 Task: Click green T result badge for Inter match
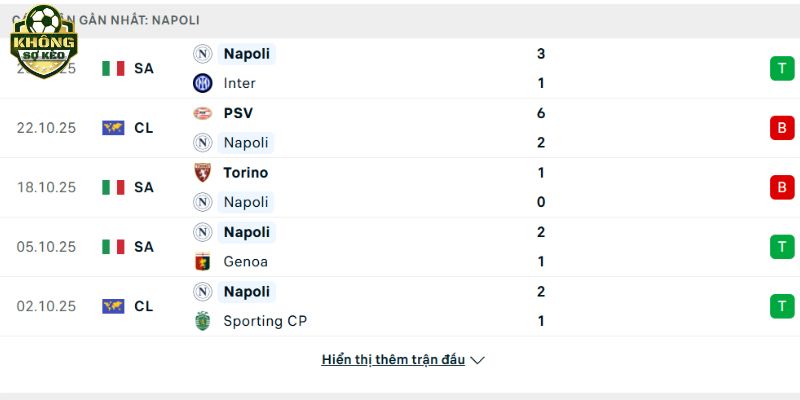(781, 68)
